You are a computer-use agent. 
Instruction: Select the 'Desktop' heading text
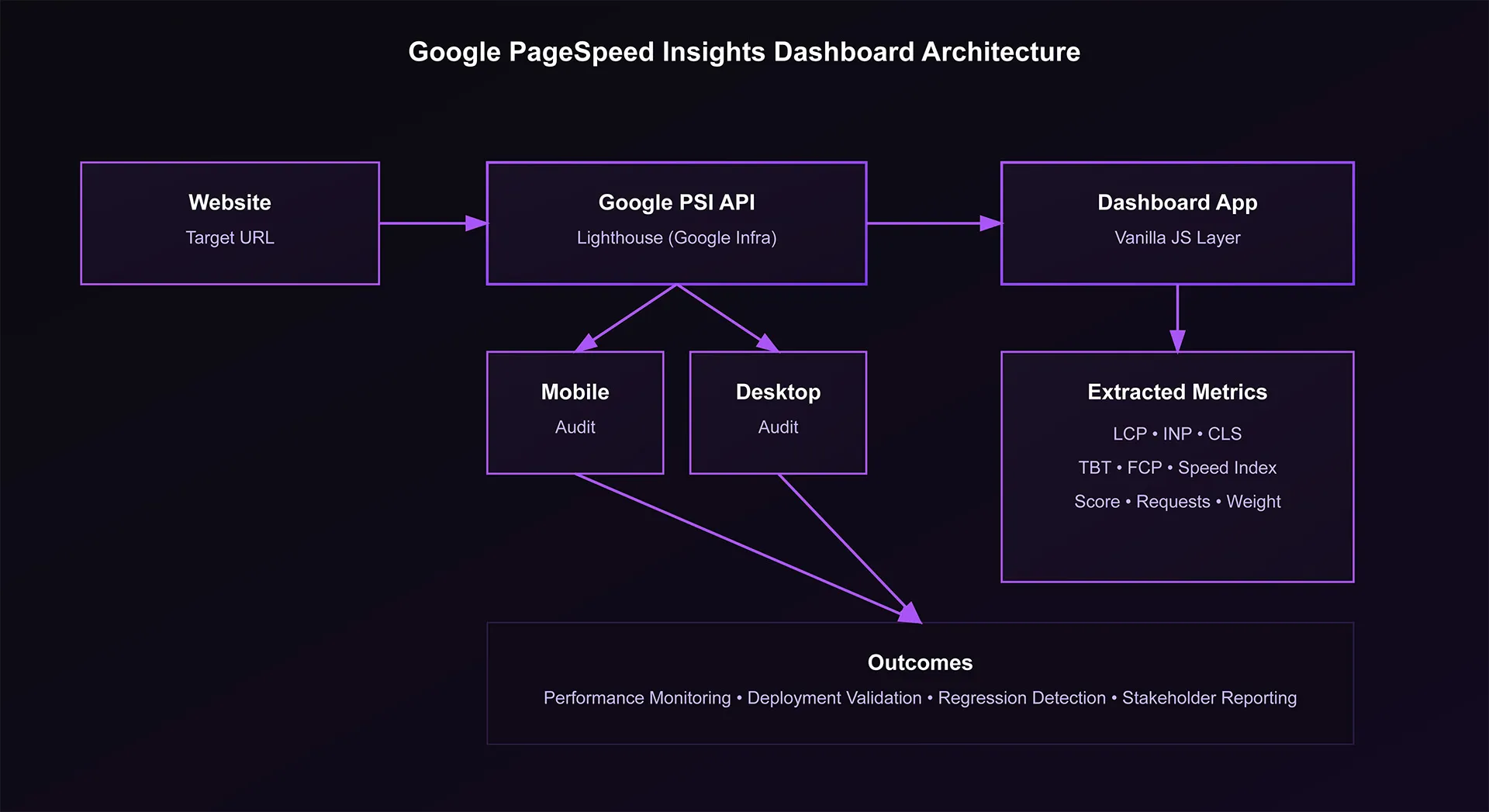coord(778,392)
